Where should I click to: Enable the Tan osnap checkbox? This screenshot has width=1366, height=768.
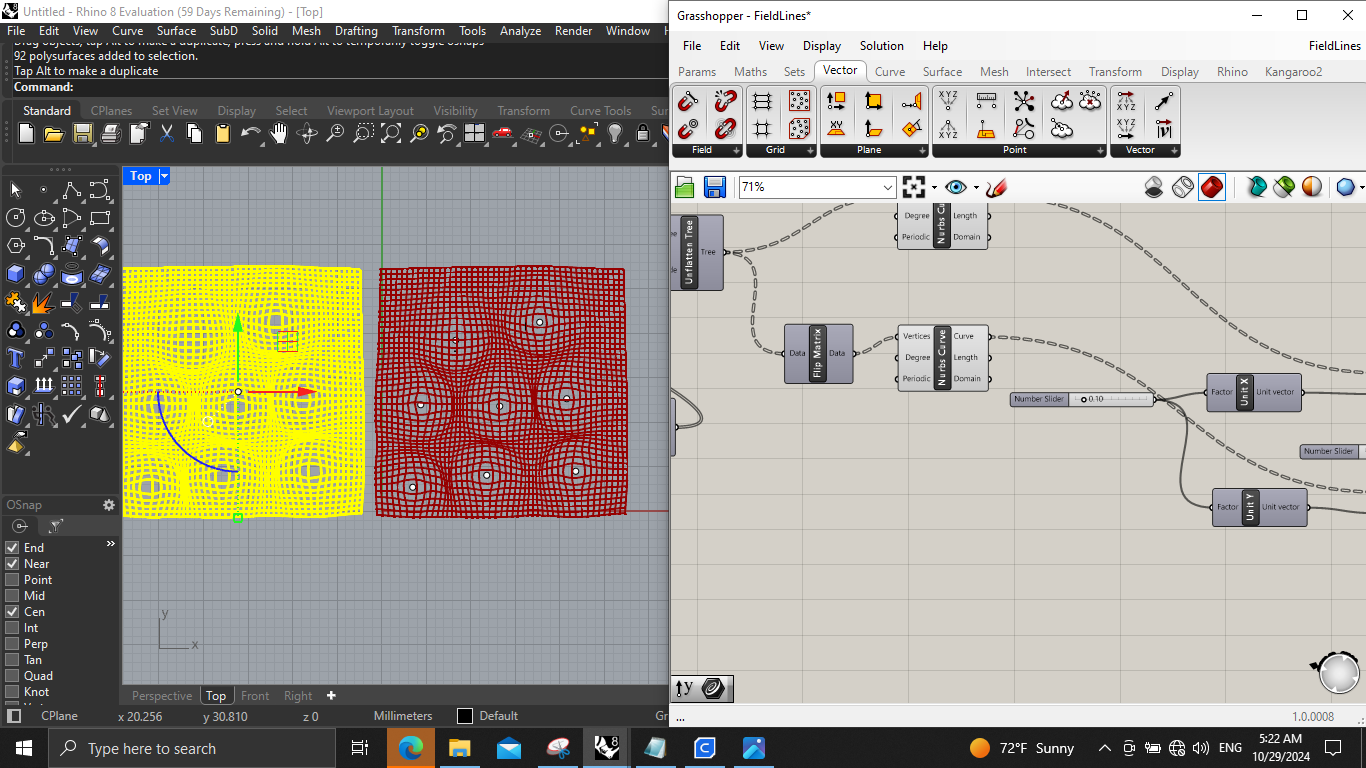[13, 660]
